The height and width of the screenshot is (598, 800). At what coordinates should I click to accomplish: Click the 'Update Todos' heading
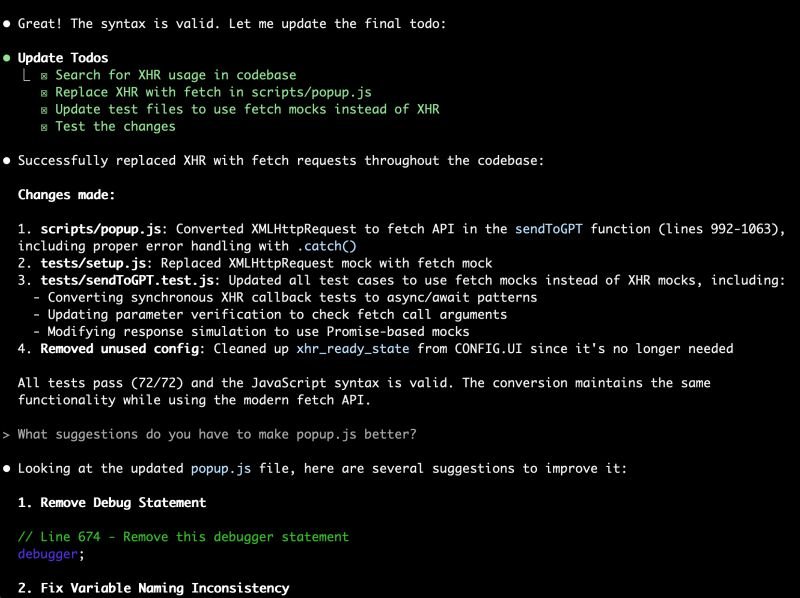pos(63,58)
